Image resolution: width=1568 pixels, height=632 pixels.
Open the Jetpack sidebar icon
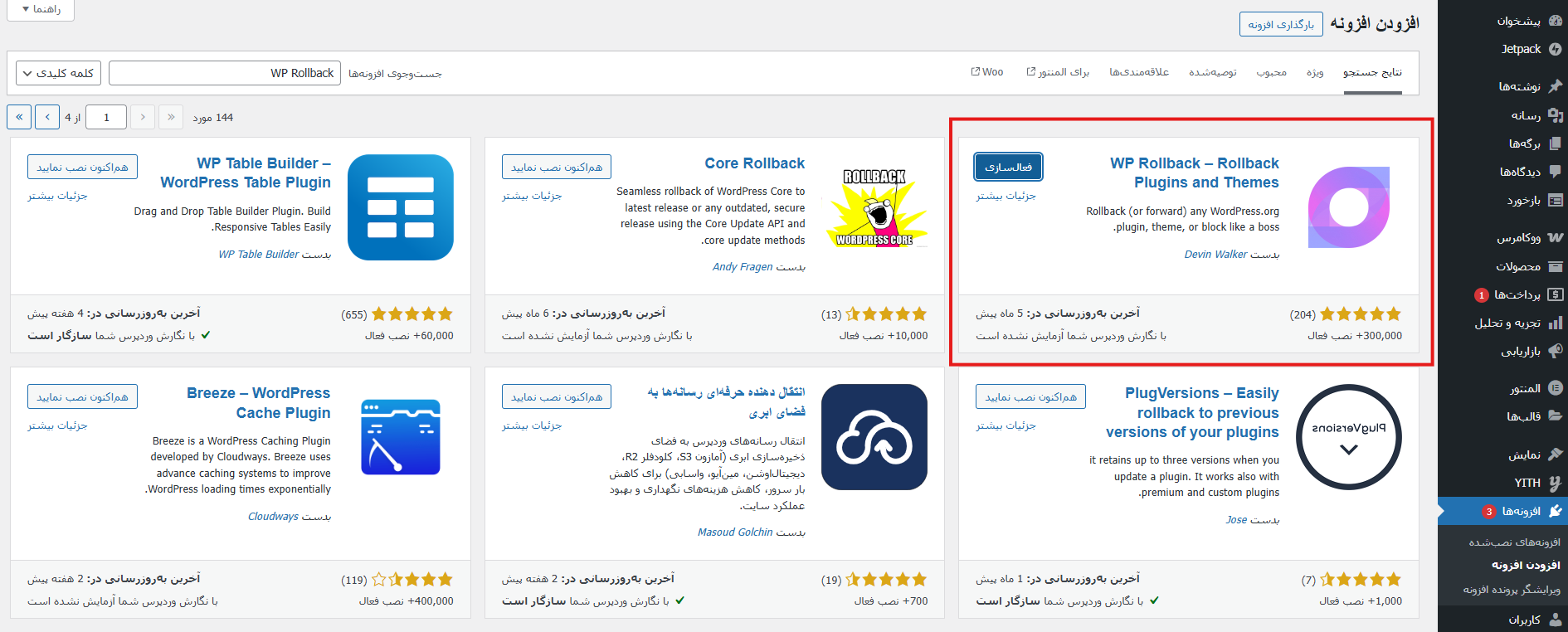[1555, 49]
